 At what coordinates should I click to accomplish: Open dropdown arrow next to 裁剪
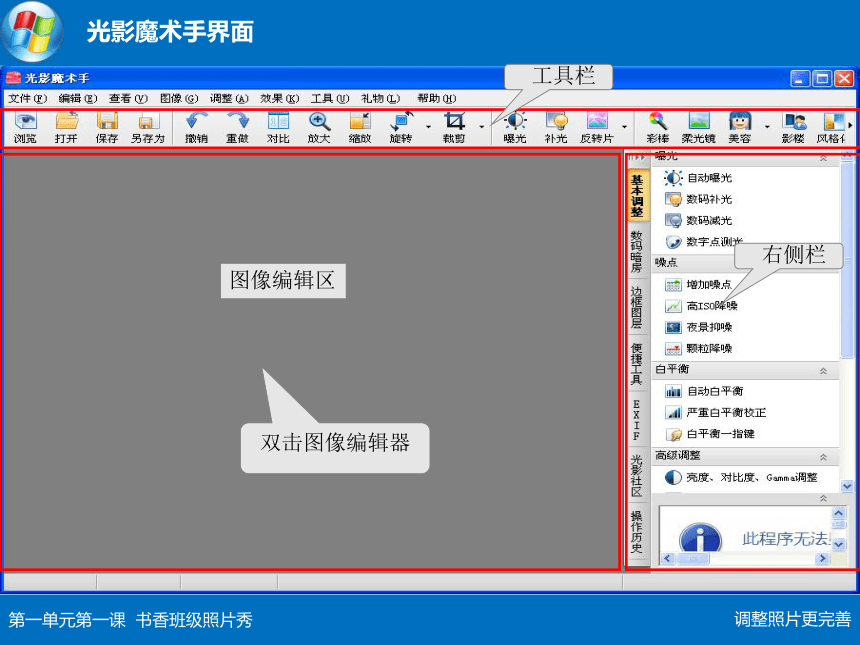[482, 127]
